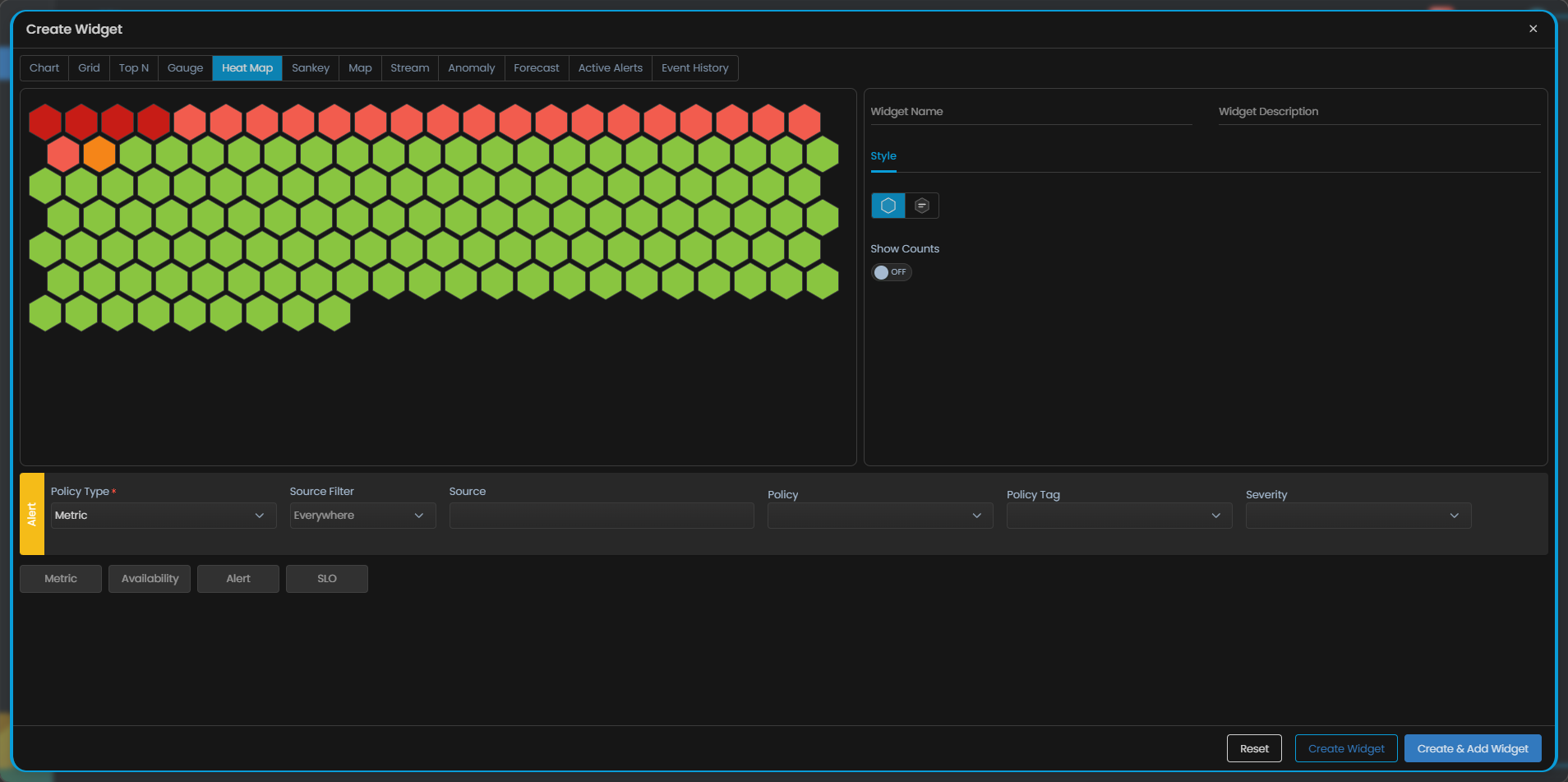Choose the SLO data type button
Screen dimensions: 1568x782
[326, 579]
